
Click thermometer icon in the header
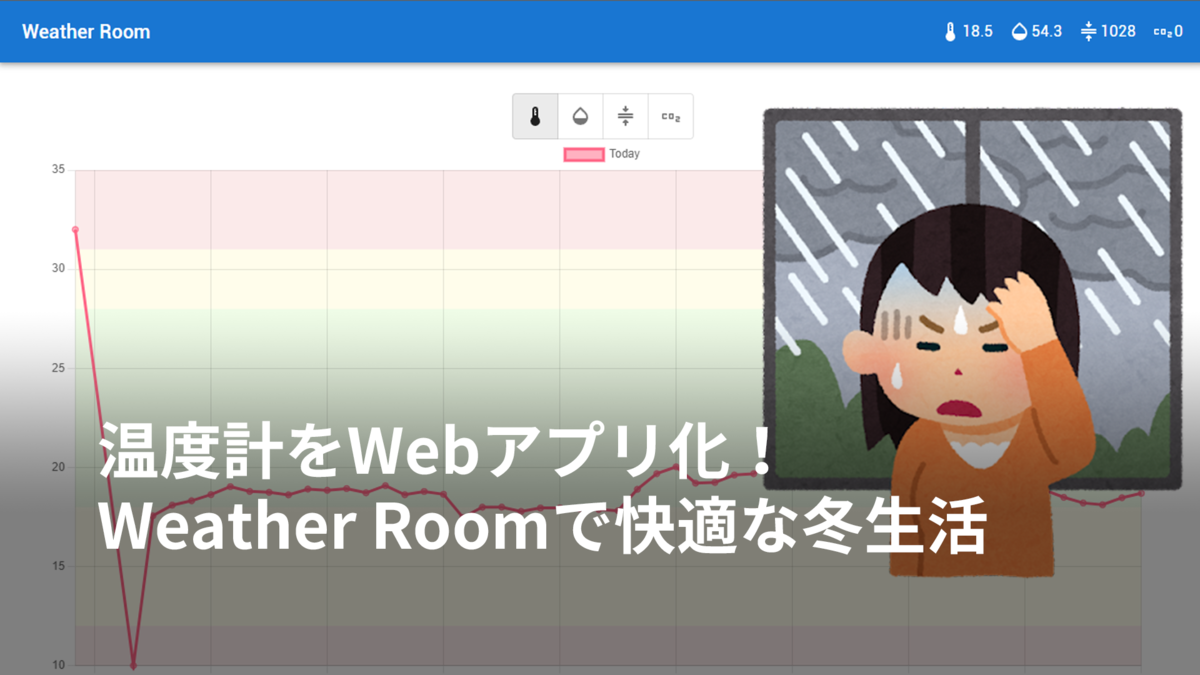point(950,32)
